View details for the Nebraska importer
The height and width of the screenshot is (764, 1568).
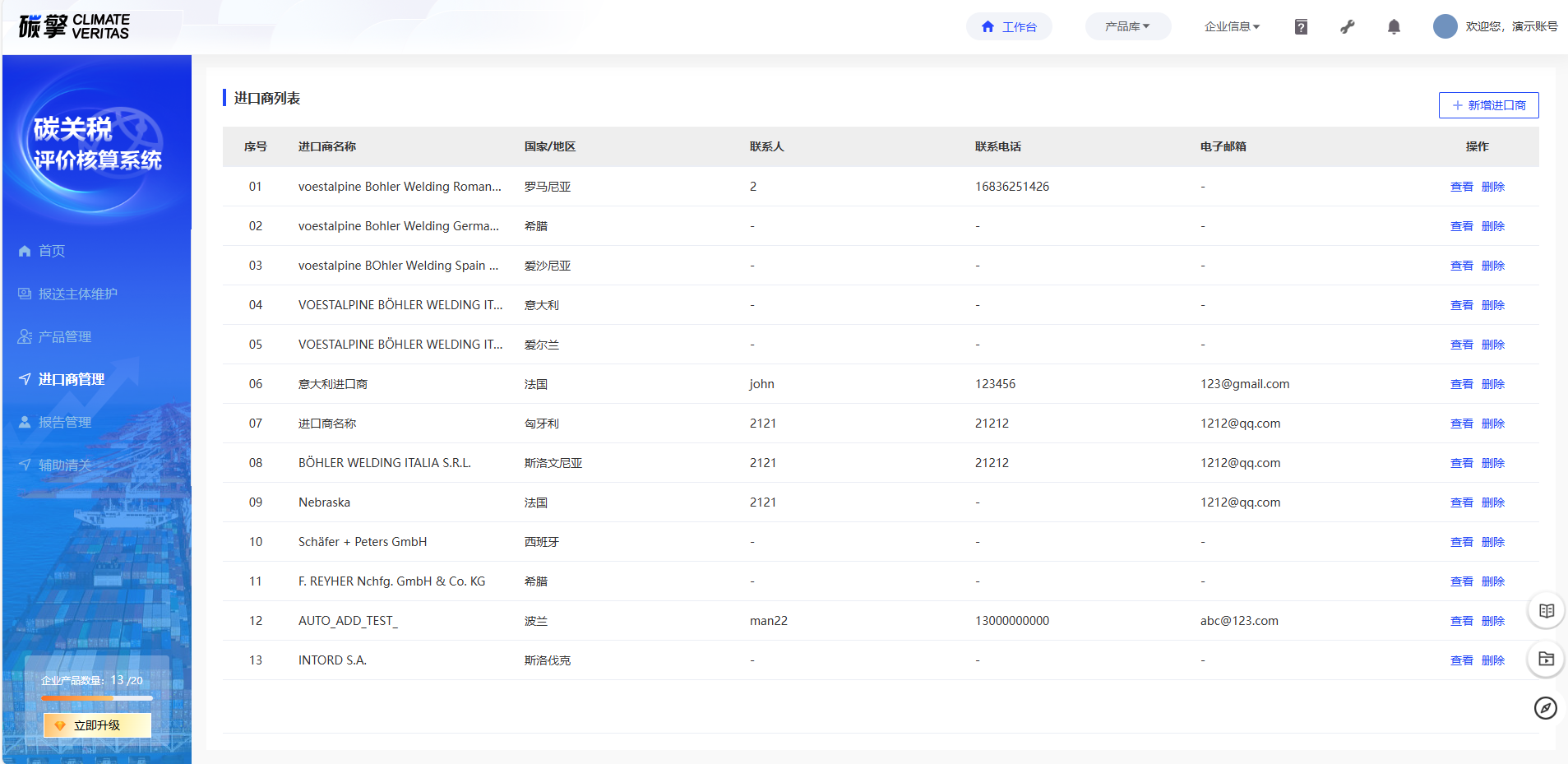click(1461, 502)
